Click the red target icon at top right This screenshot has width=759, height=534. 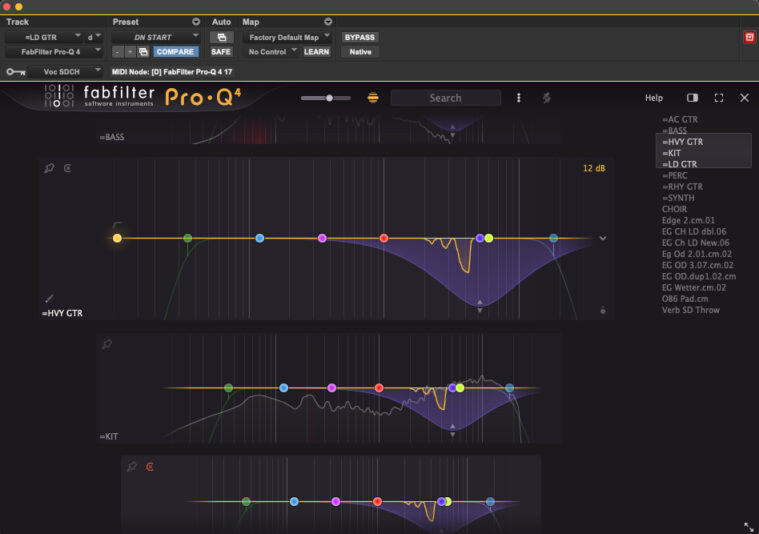(749, 37)
